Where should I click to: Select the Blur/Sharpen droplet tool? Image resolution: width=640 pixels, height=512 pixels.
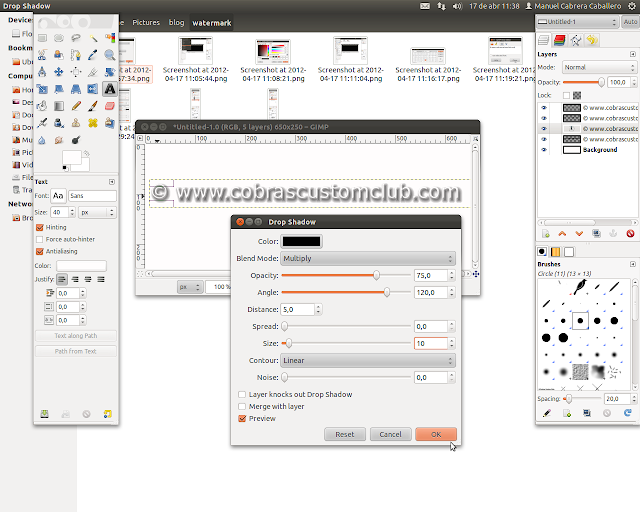pos(42,140)
